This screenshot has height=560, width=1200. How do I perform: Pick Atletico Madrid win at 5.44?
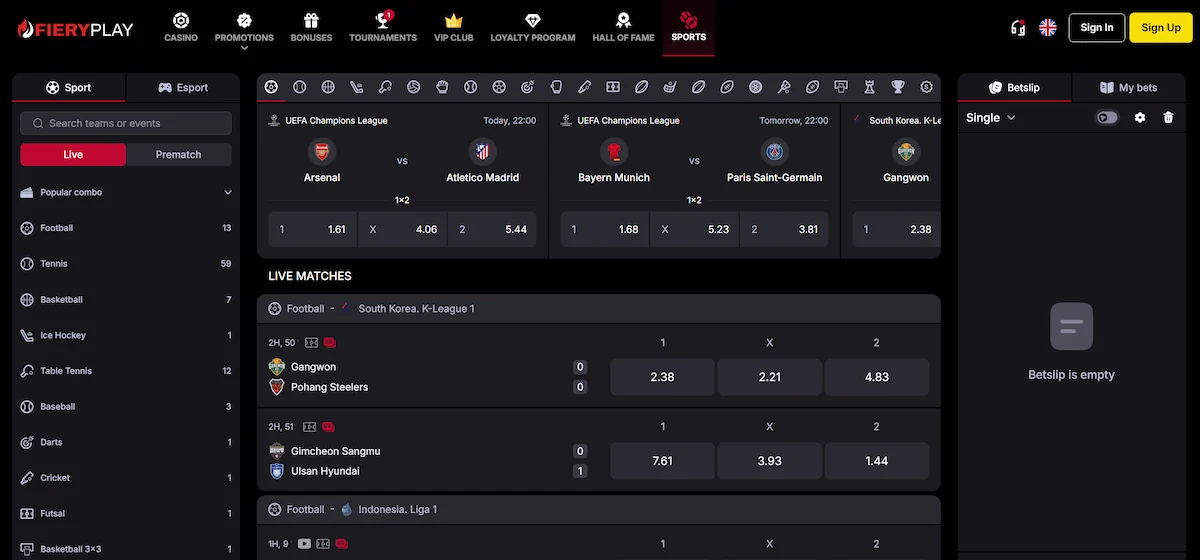[x=492, y=229]
